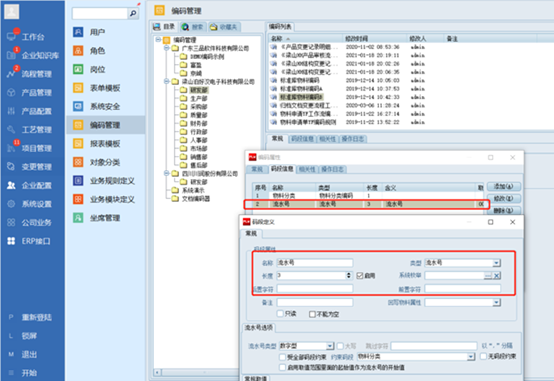The image size is (554, 381).
Task: Click the 名称 name input field
Action: [314, 263]
